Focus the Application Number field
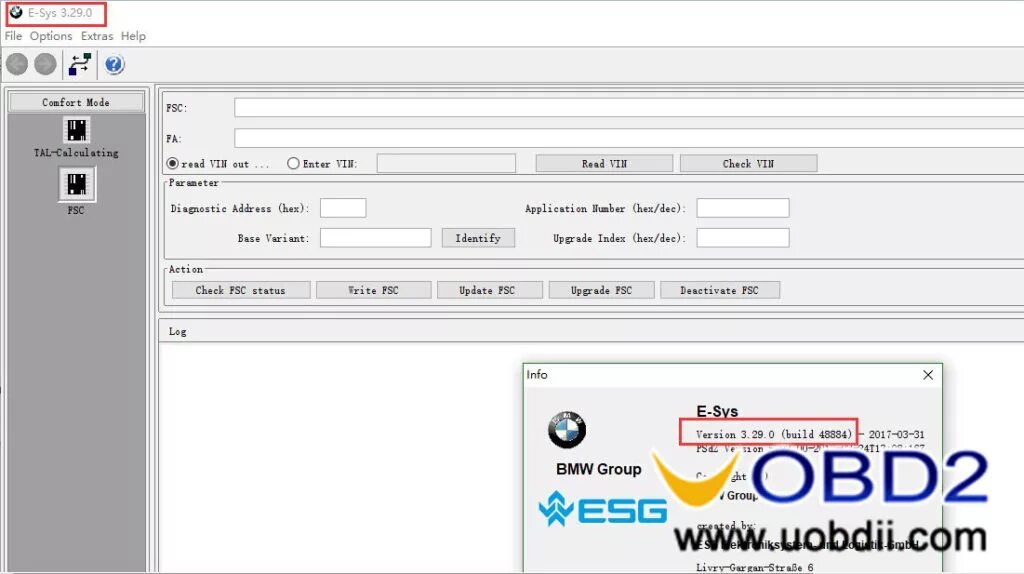This screenshot has width=1024, height=574. pos(743,208)
